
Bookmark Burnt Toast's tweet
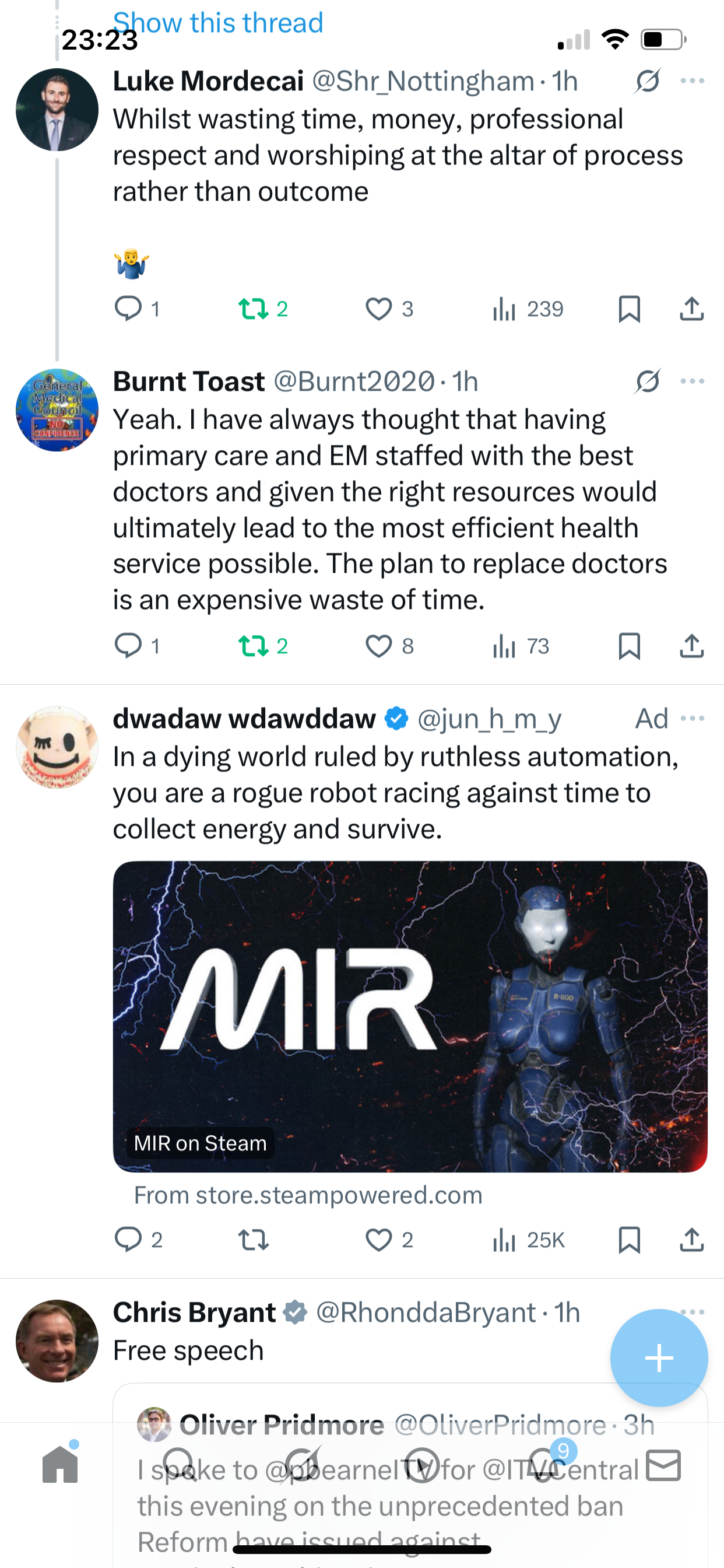(x=629, y=646)
